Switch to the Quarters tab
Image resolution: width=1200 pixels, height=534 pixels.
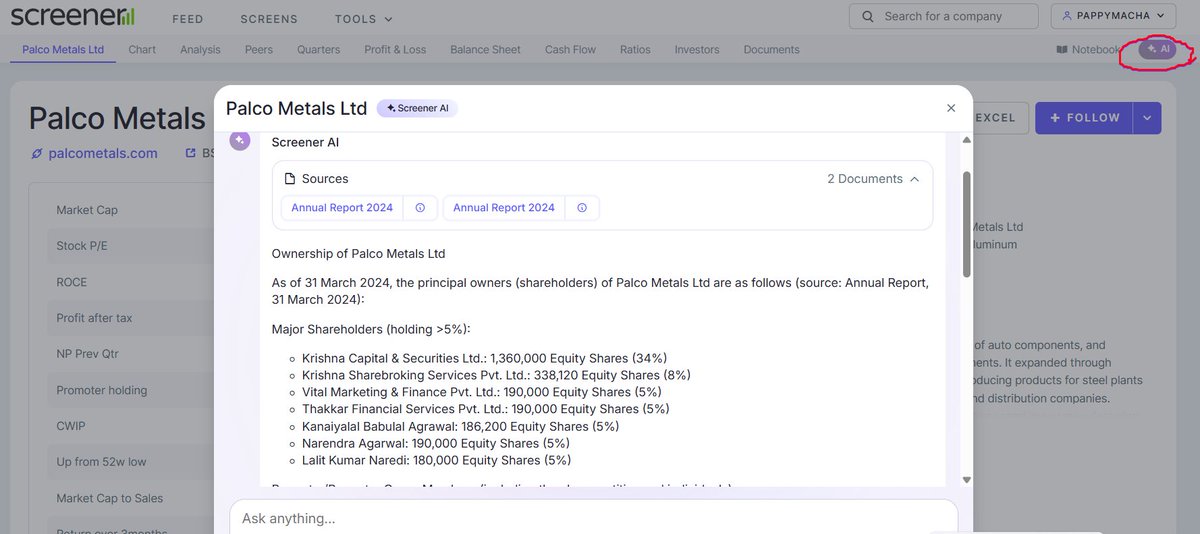(318, 49)
